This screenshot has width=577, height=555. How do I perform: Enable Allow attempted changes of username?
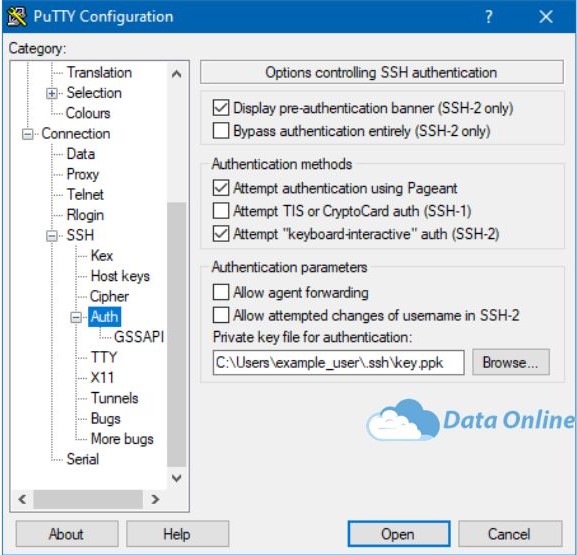point(221,315)
